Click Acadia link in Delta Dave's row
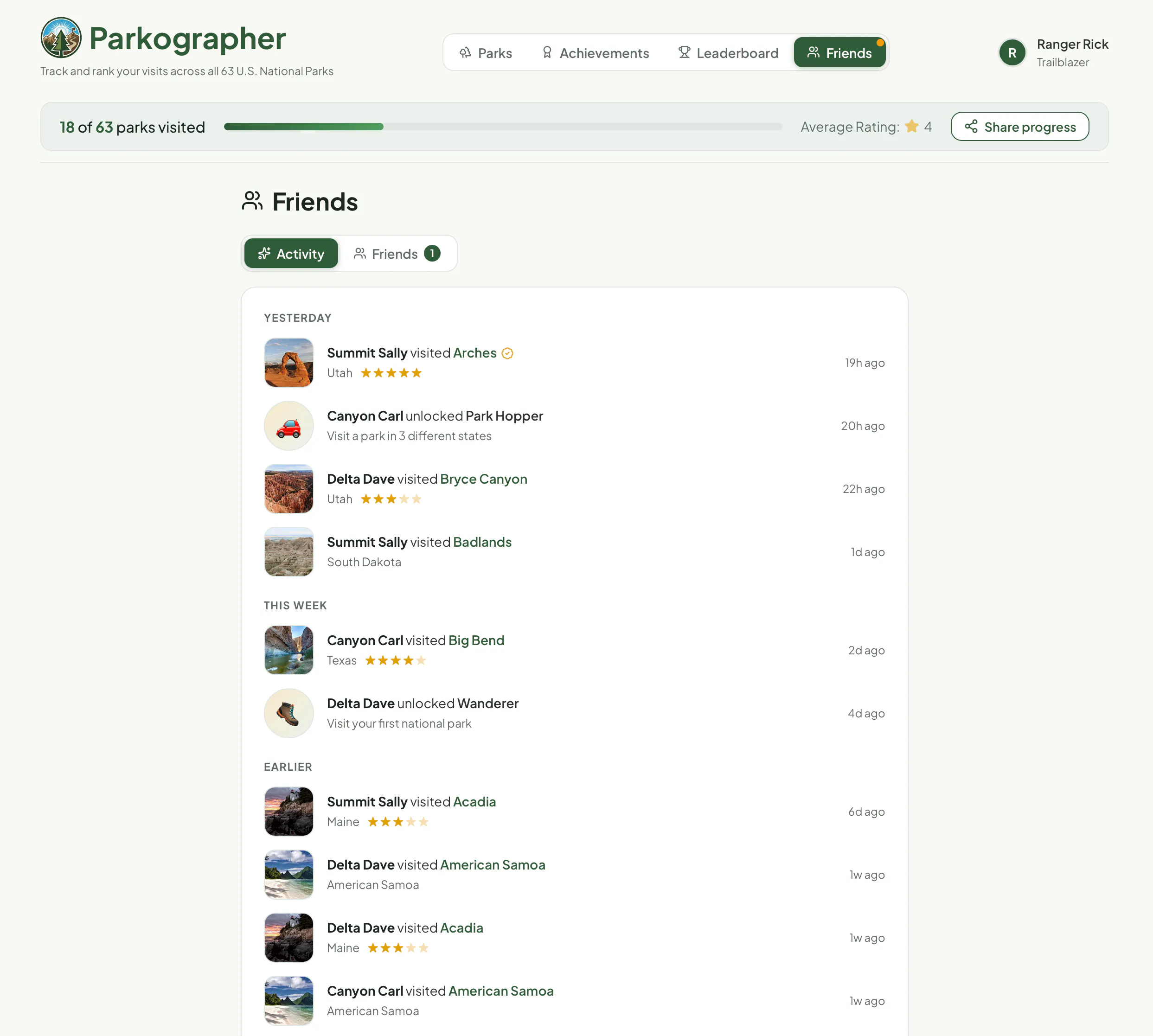The width and height of the screenshot is (1153, 1036). coord(461,928)
